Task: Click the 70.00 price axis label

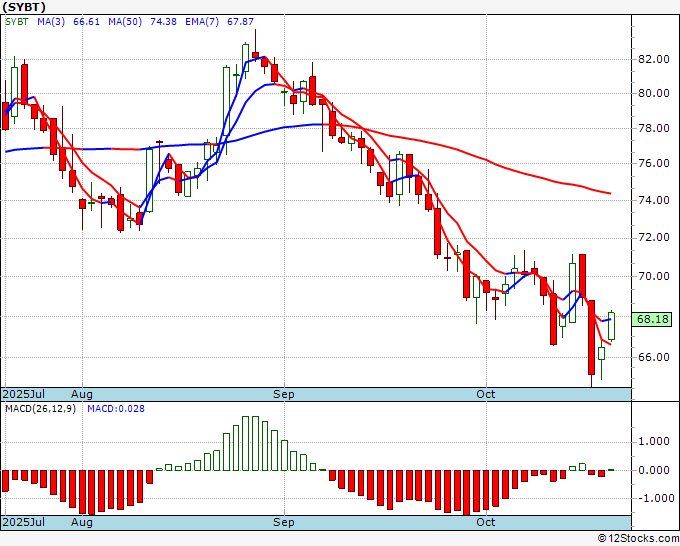Action: tap(654, 276)
